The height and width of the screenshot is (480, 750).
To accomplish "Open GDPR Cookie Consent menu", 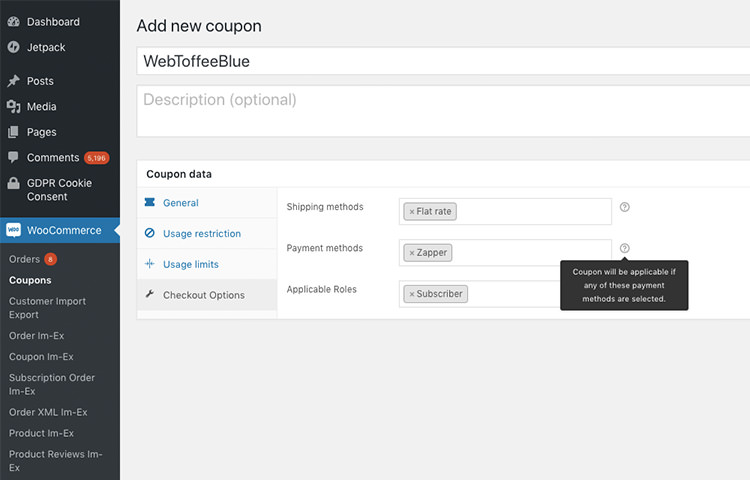I will [60, 190].
